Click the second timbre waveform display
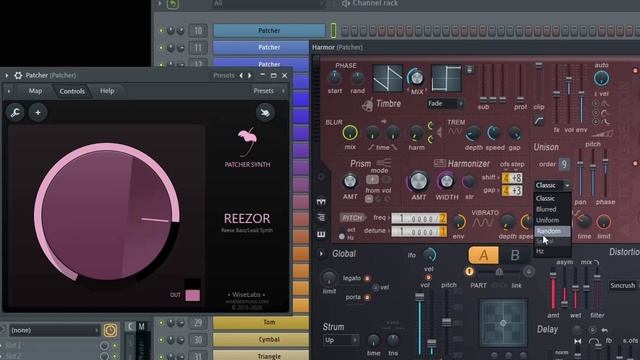The image size is (640, 360). point(447,78)
